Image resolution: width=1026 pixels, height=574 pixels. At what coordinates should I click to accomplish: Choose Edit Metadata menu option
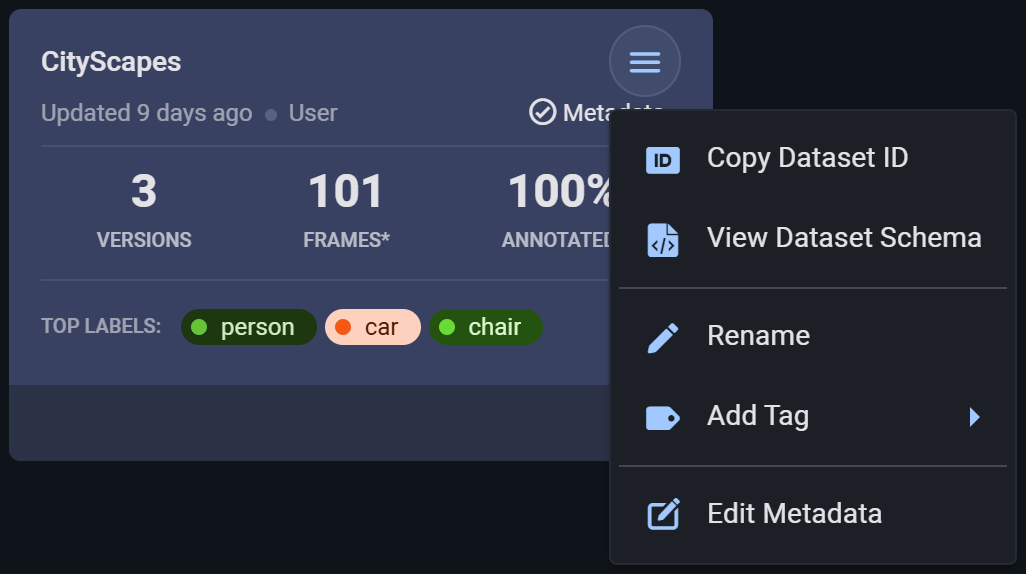click(x=794, y=514)
